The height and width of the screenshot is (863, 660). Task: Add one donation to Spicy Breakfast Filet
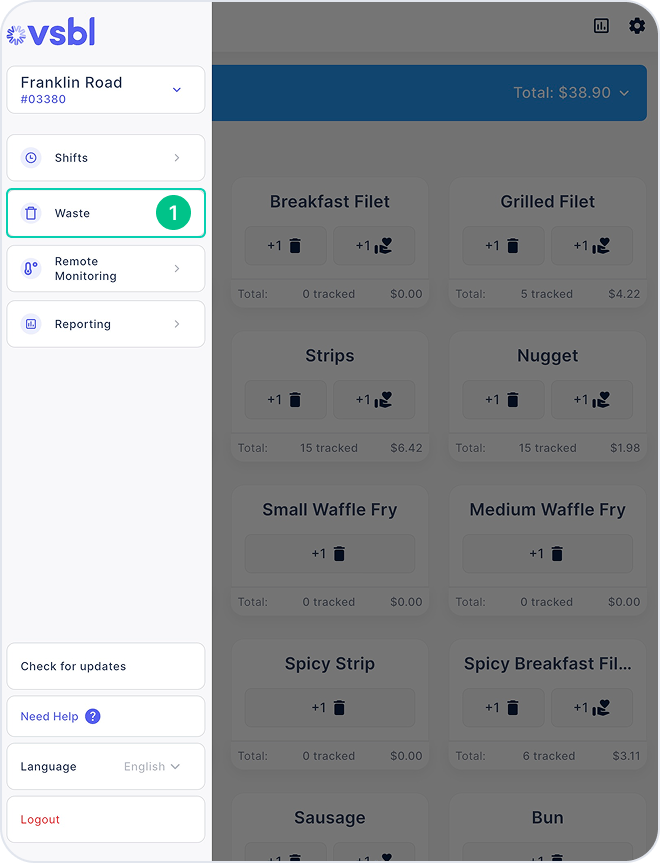592,707
